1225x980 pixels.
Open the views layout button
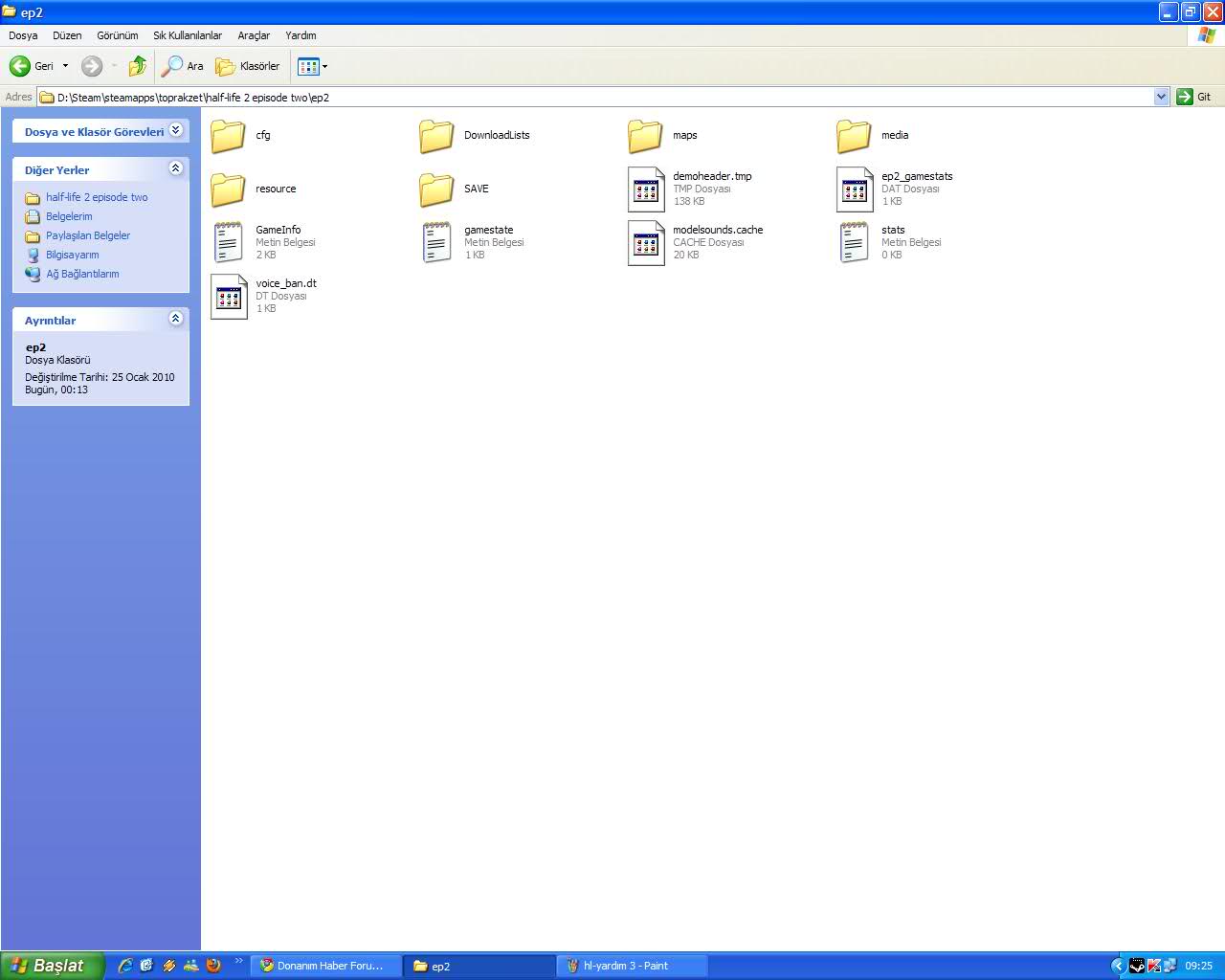click(307, 66)
